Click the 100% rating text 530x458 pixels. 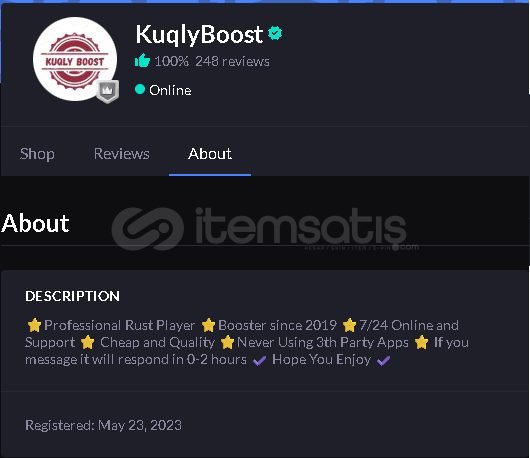172,61
